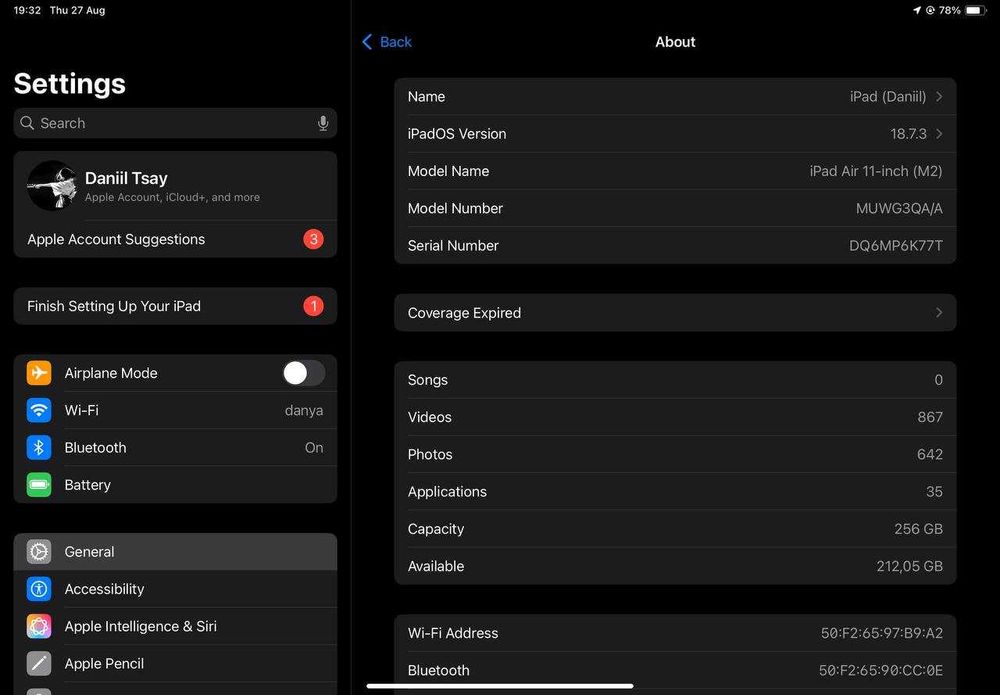Viewport: 1000px width, 695px height.
Task: Tap the Back chevron arrow icon
Action: 367,42
